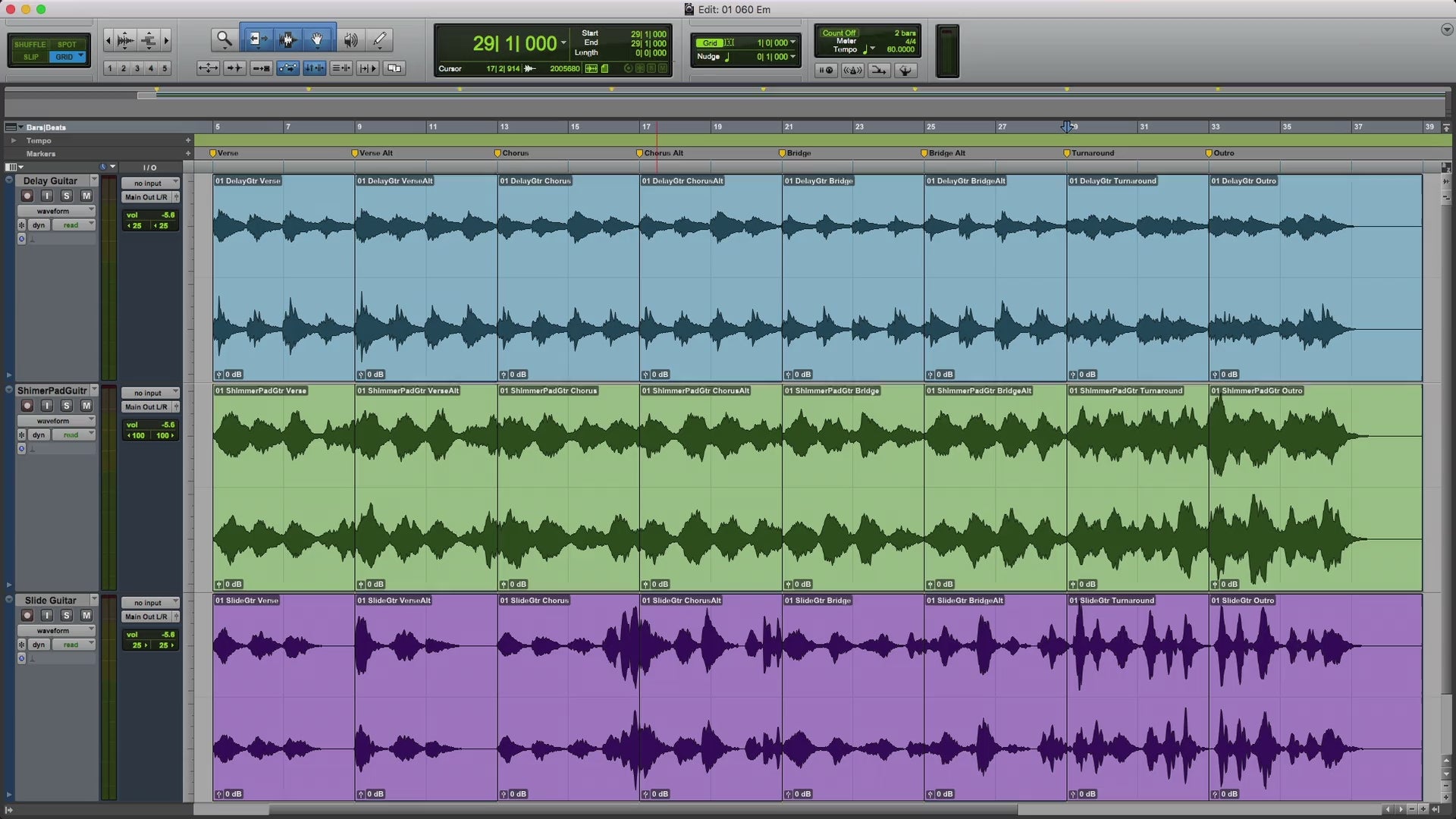The image size is (1456, 819).
Task: Select the Pencil tool
Action: [381, 39]
